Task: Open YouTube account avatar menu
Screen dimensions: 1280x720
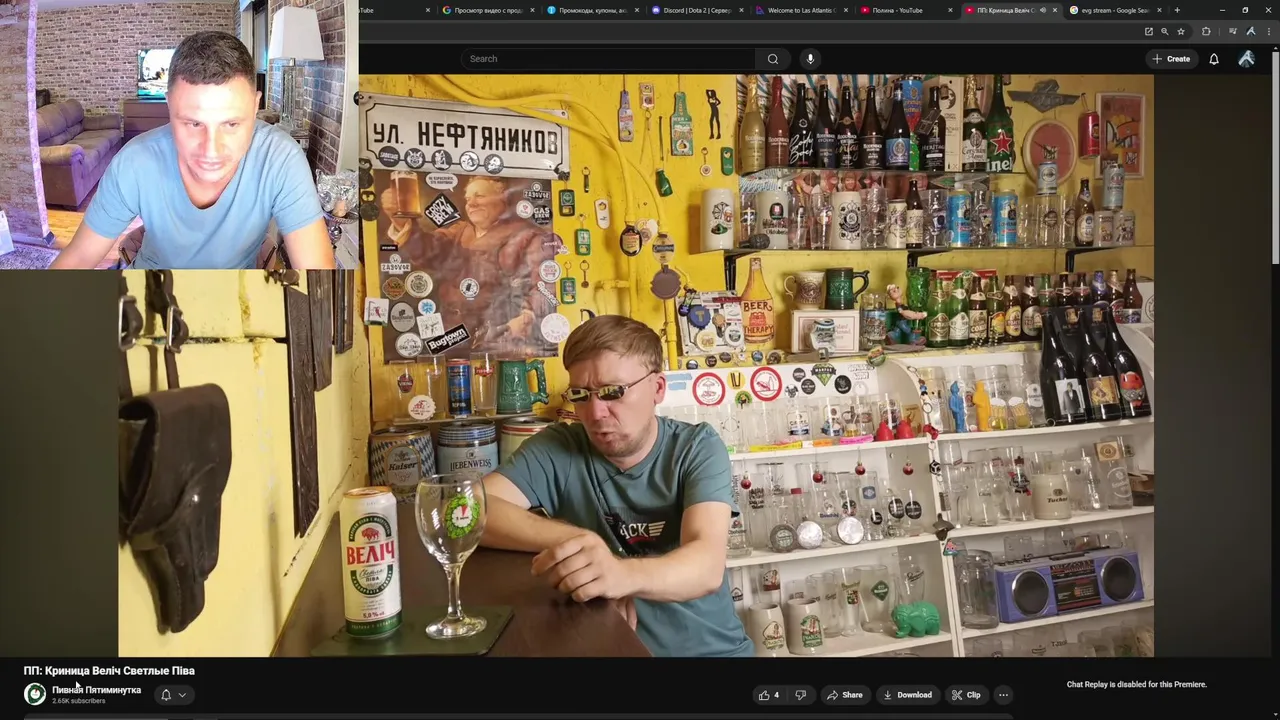Action: (1246, 59)
